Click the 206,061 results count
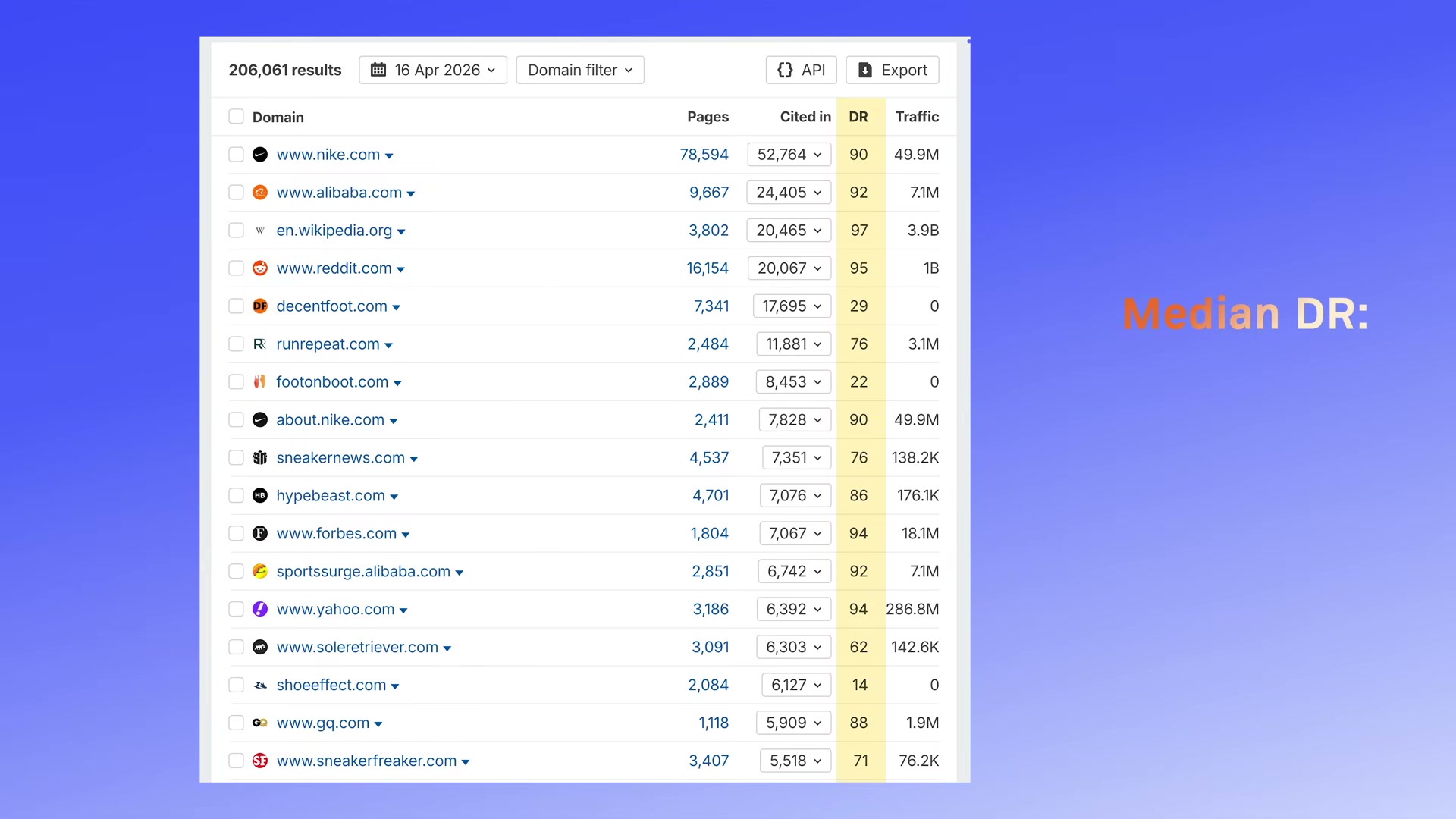Viewport: 1456px width, 819px height. 285,70
